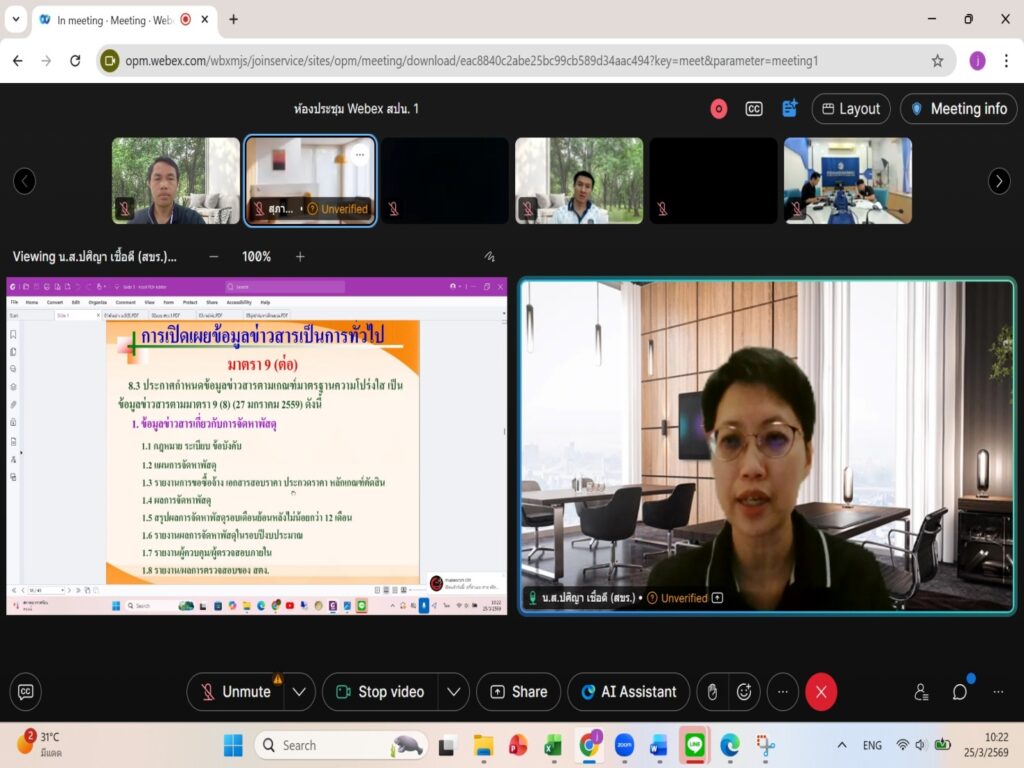Image resolution: width=1024 pixels, height=768 pixels.
Task: Open the Chrome profile avatar
Action: [x=977, y=61]
